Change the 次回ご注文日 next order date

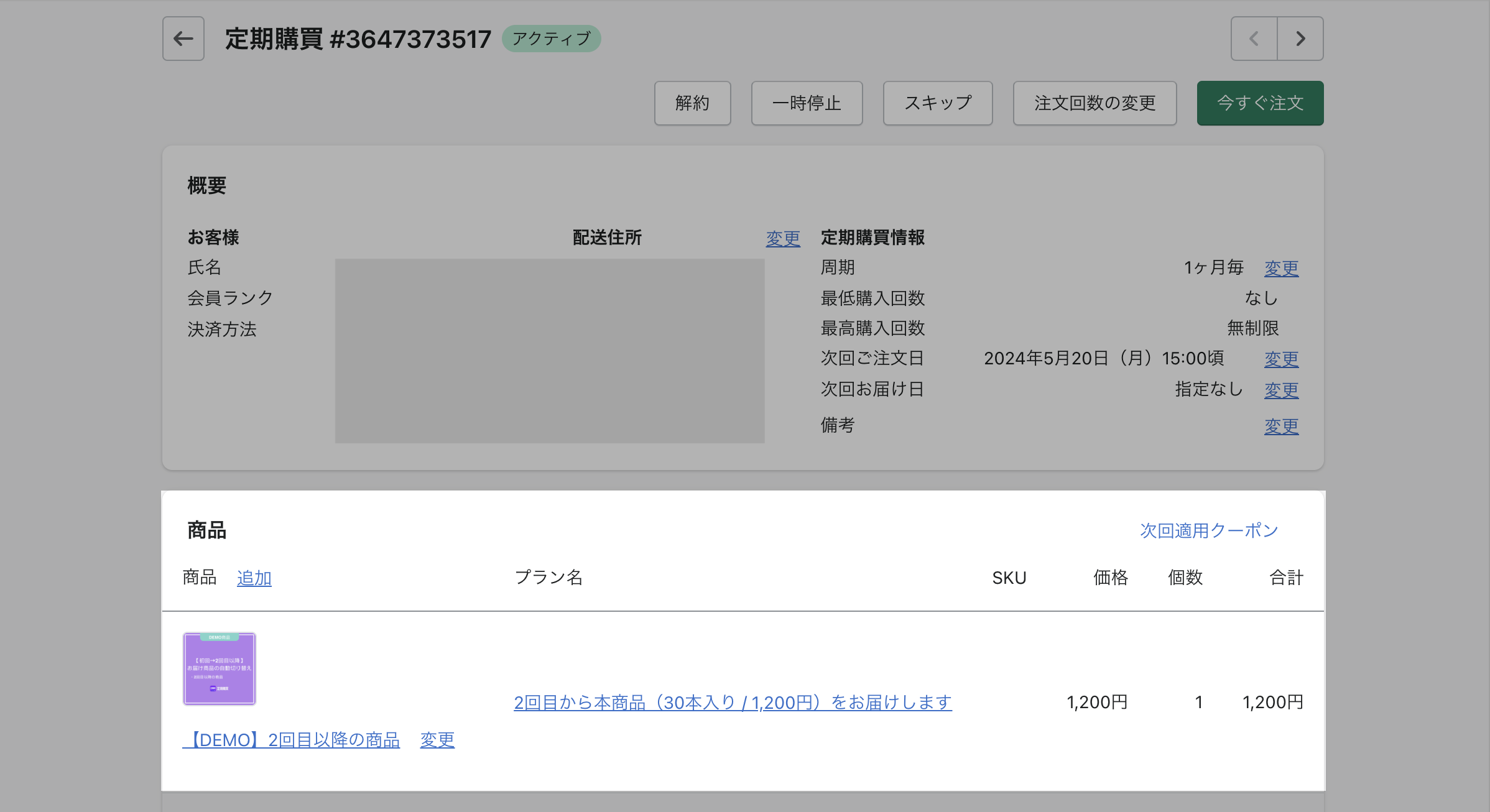pyautogui.click(x=1281, y=359)
